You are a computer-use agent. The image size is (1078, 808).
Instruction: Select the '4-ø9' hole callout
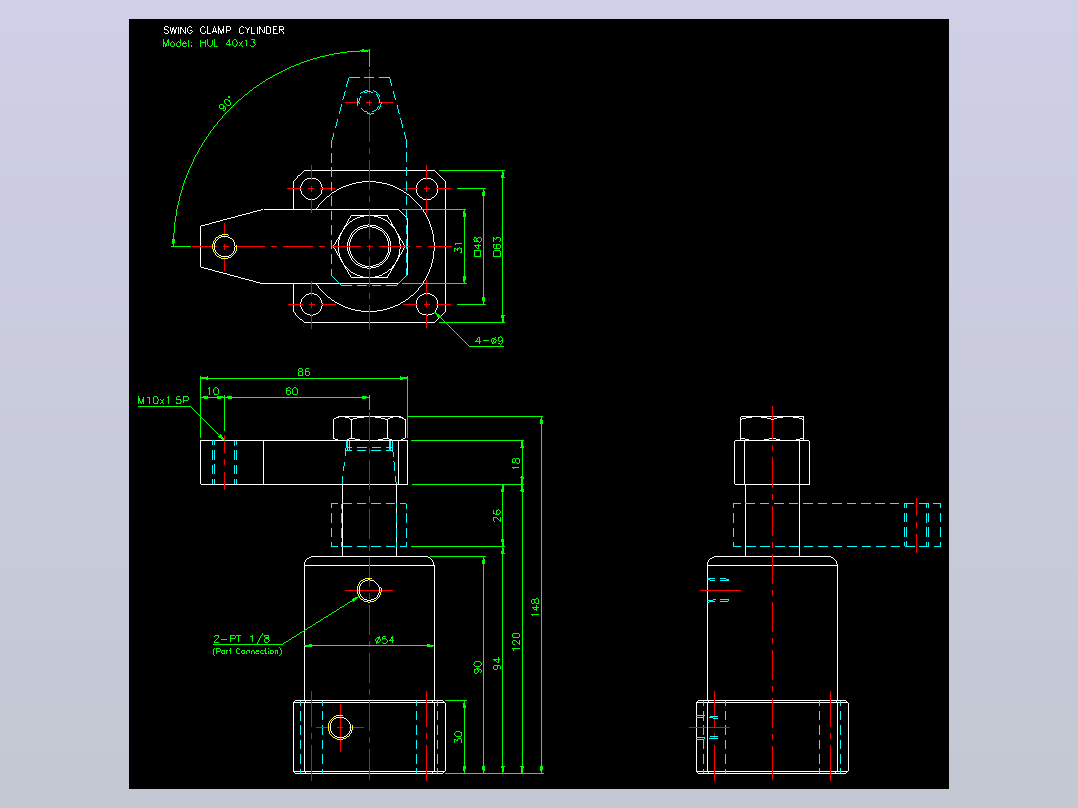(x=489, y=340)
